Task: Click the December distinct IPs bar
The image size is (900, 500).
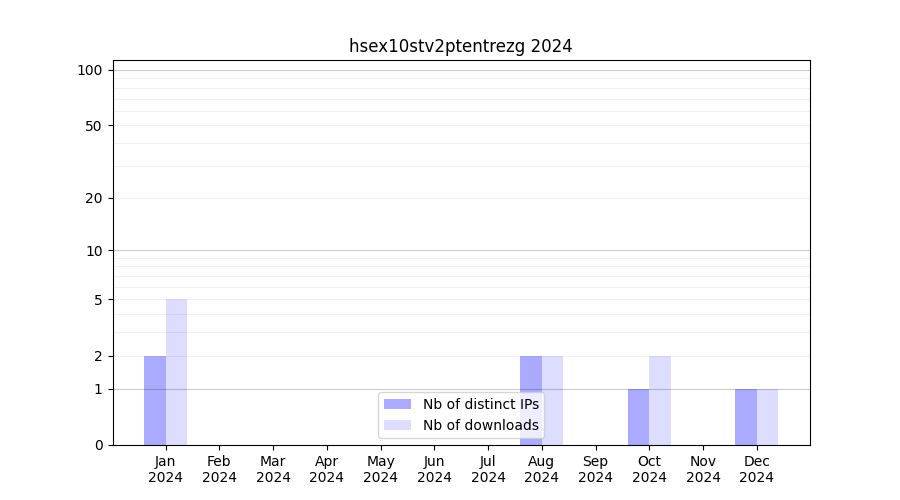Action: (x=746, y=417)
